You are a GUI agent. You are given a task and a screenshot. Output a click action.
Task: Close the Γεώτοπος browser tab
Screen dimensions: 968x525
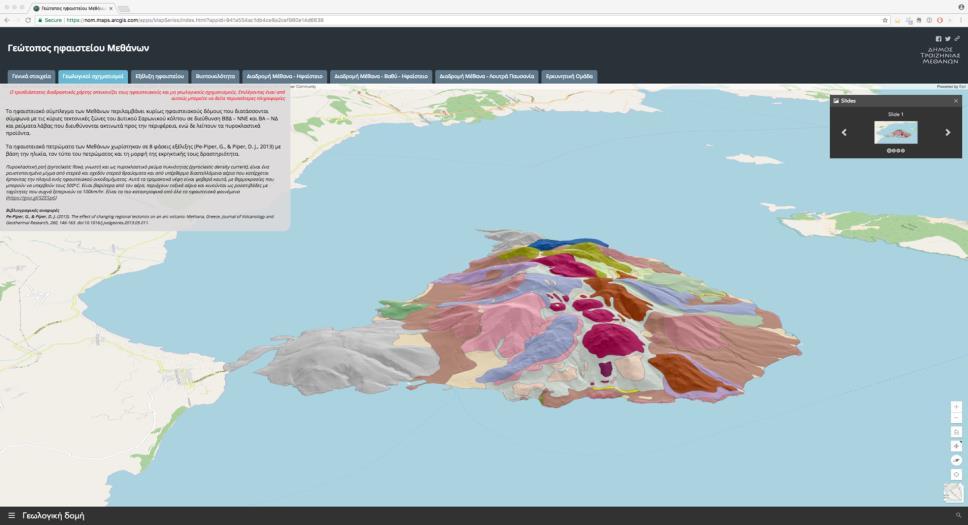pyautogui.click(x=111, y=9)
